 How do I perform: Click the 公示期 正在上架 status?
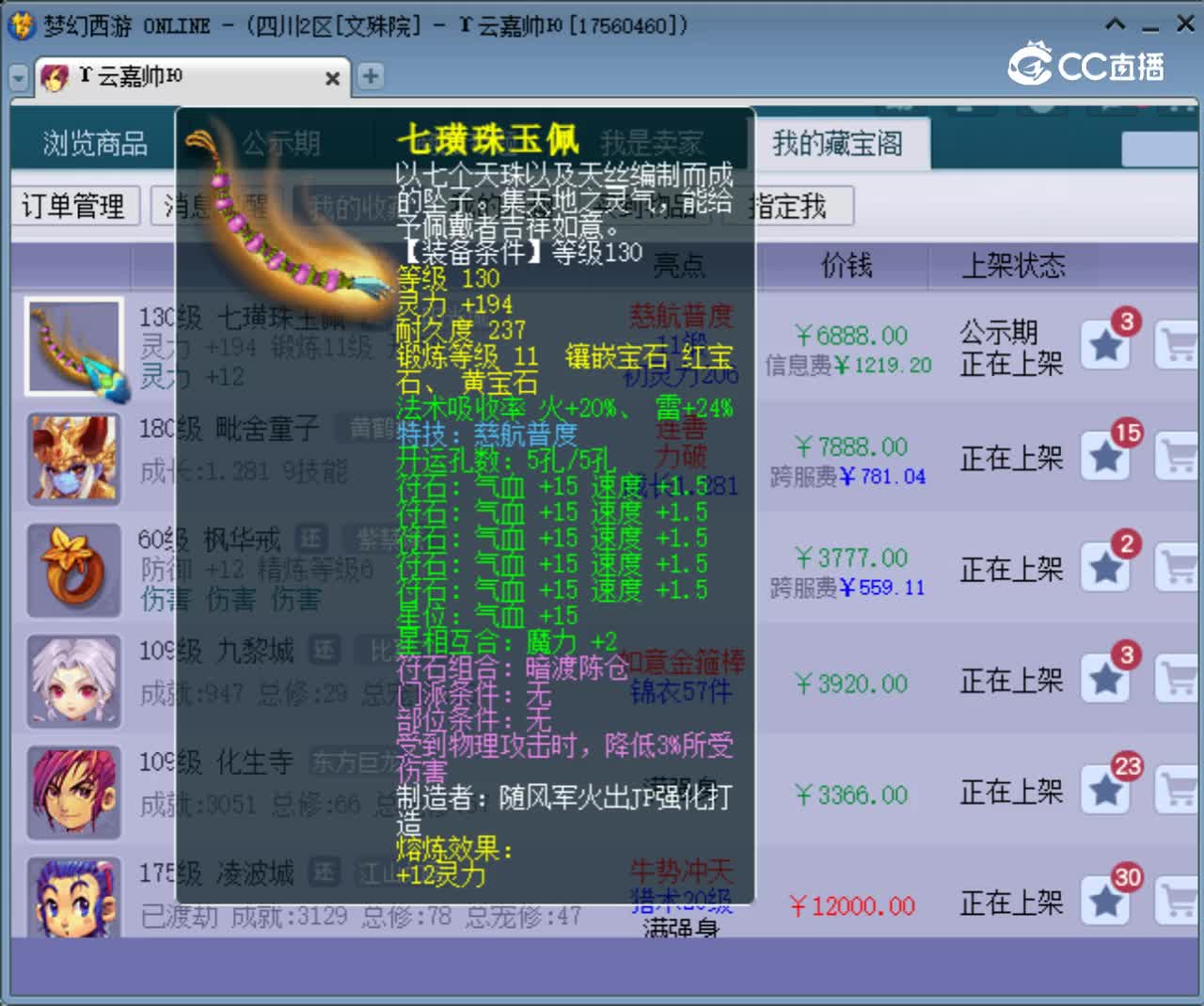1011,348
